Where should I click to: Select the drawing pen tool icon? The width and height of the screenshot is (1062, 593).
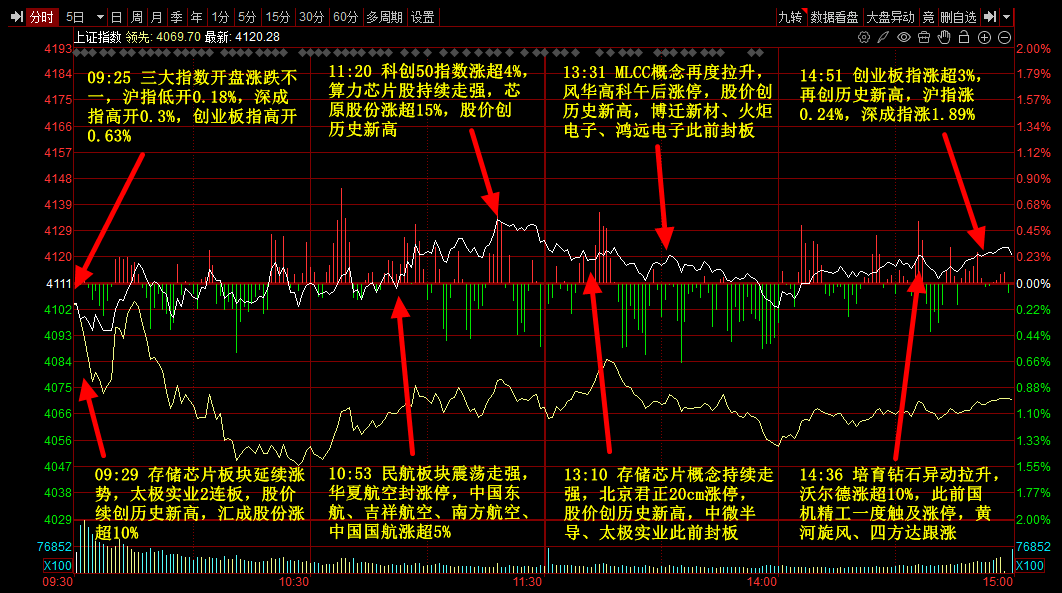pos(883,37)
